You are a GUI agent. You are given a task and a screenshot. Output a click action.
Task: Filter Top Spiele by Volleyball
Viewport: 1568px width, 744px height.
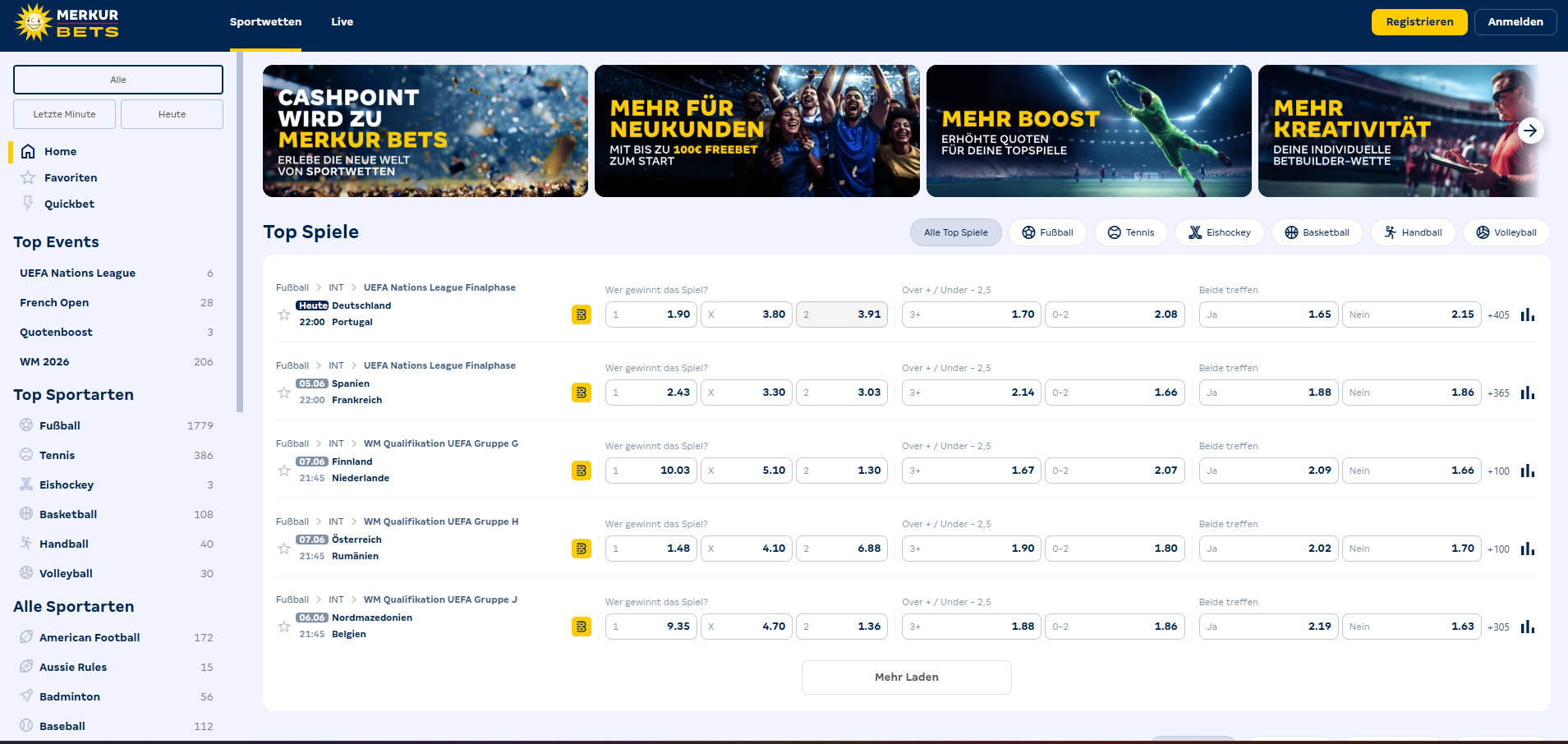click(x=1506, y=232)
